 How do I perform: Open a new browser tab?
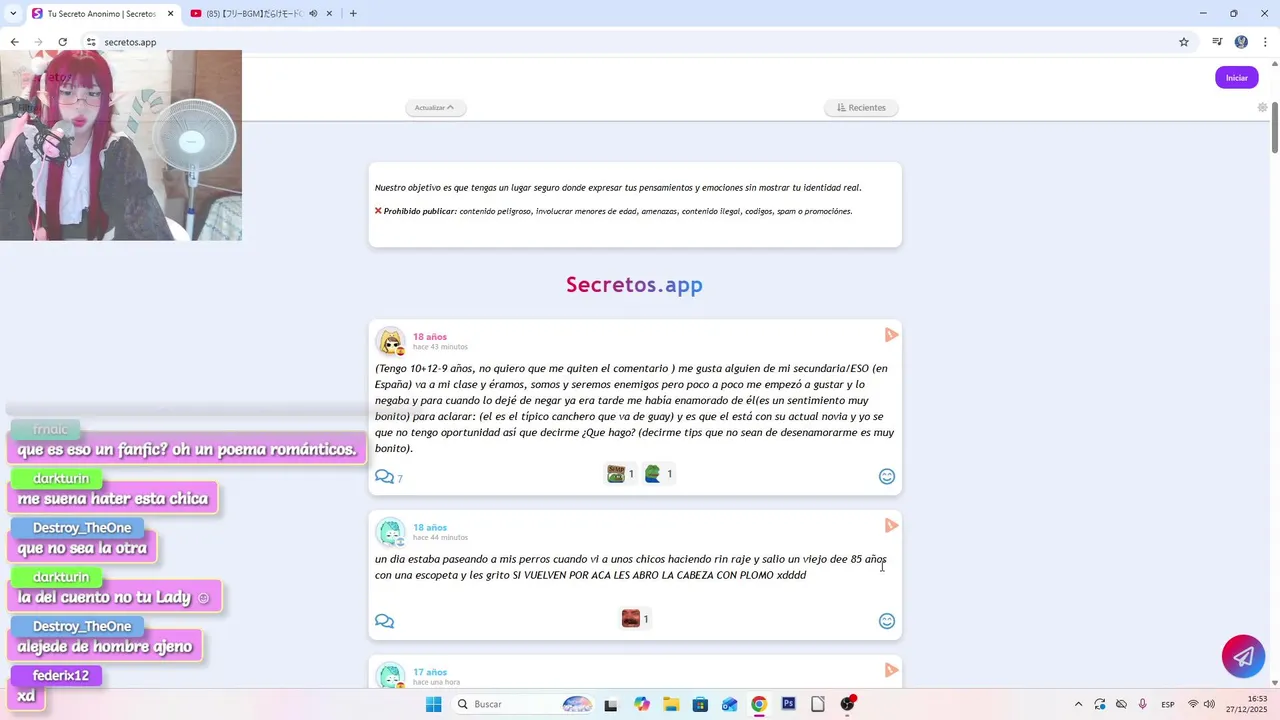353,14
